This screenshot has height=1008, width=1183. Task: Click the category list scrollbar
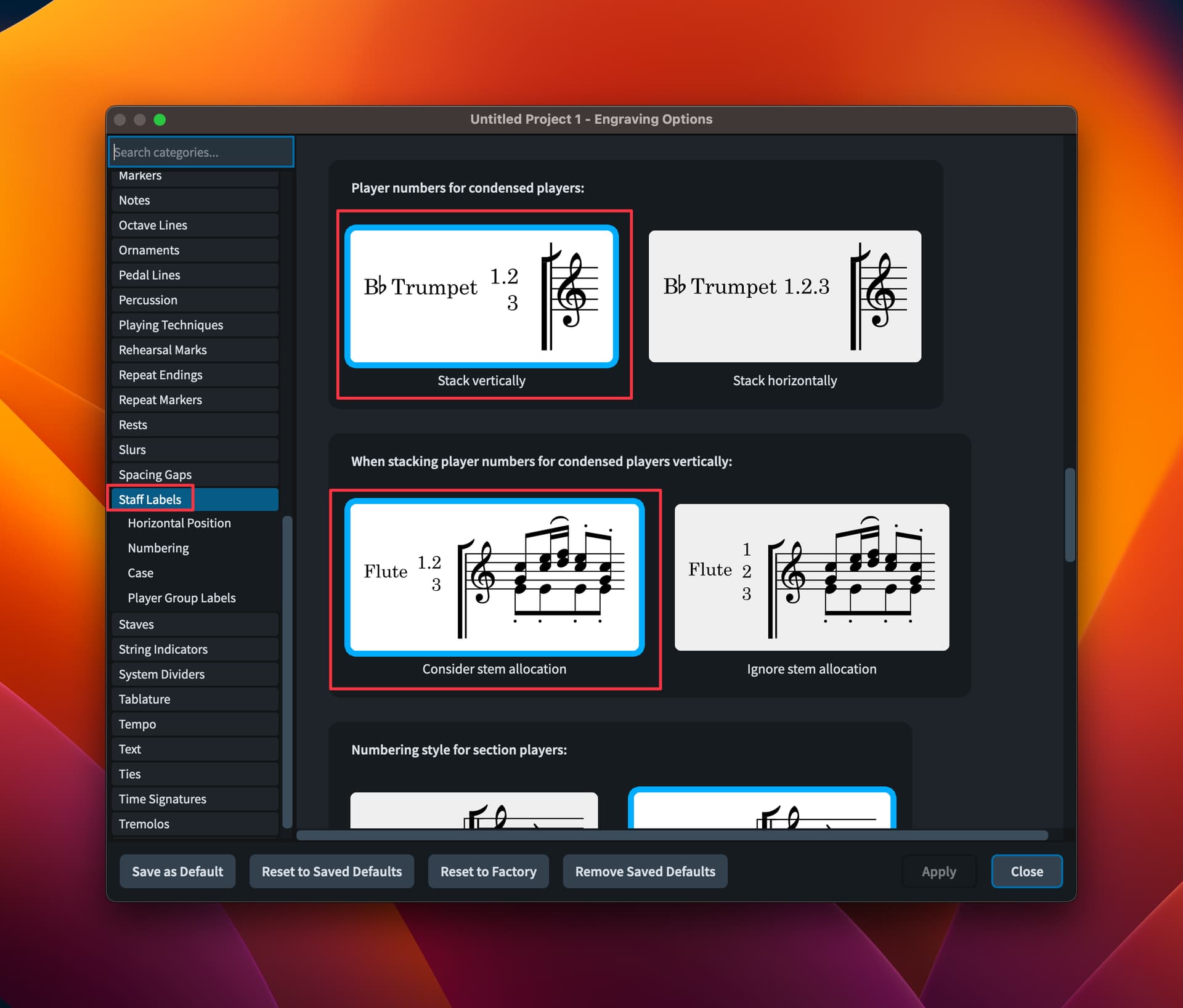[x=287, y=672]
